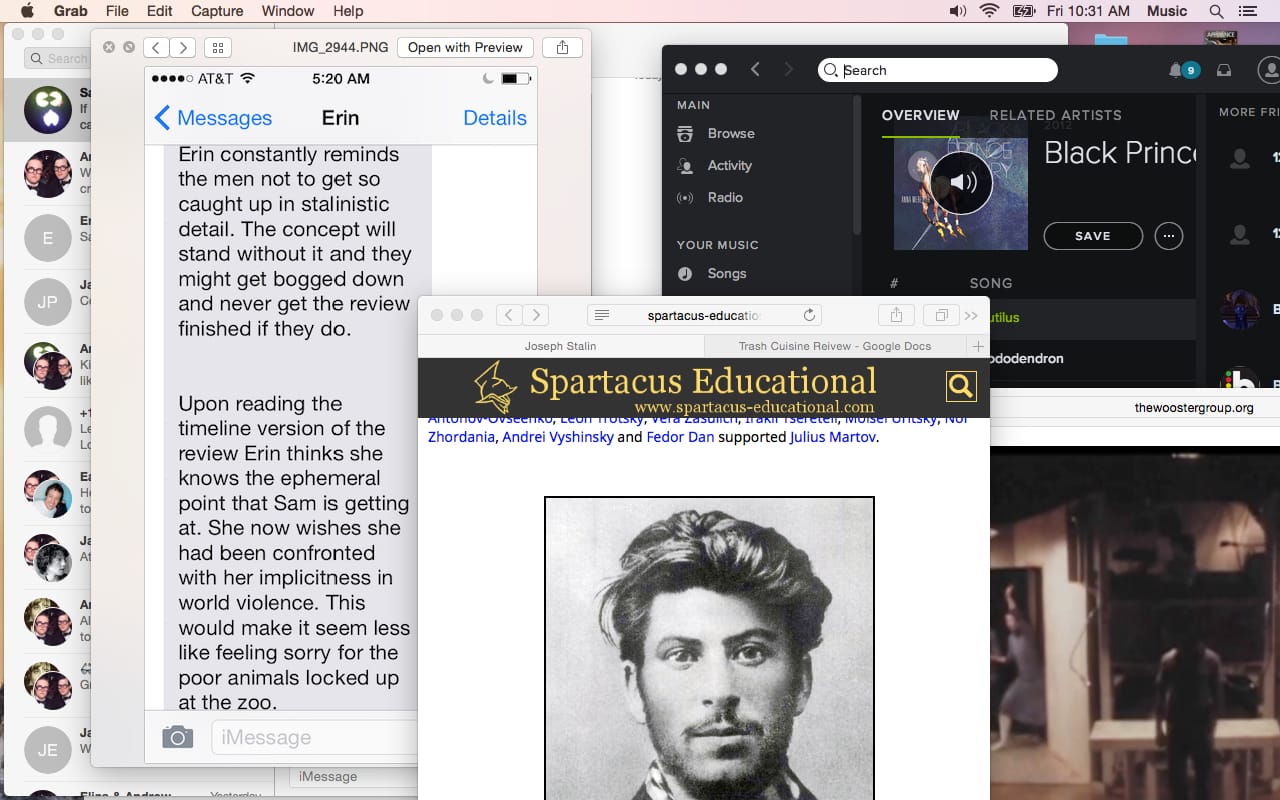Toggle the audio preview on Black Prince album art
Screen dimensions: 1280x800
[960, 182]
